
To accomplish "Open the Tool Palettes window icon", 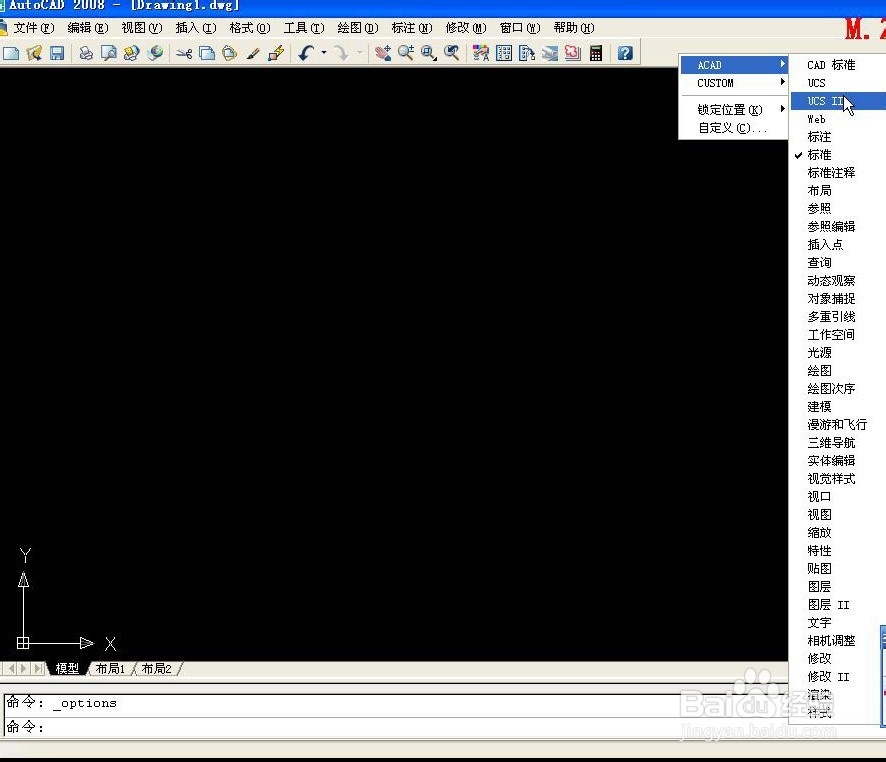I will tap(527, 54).
